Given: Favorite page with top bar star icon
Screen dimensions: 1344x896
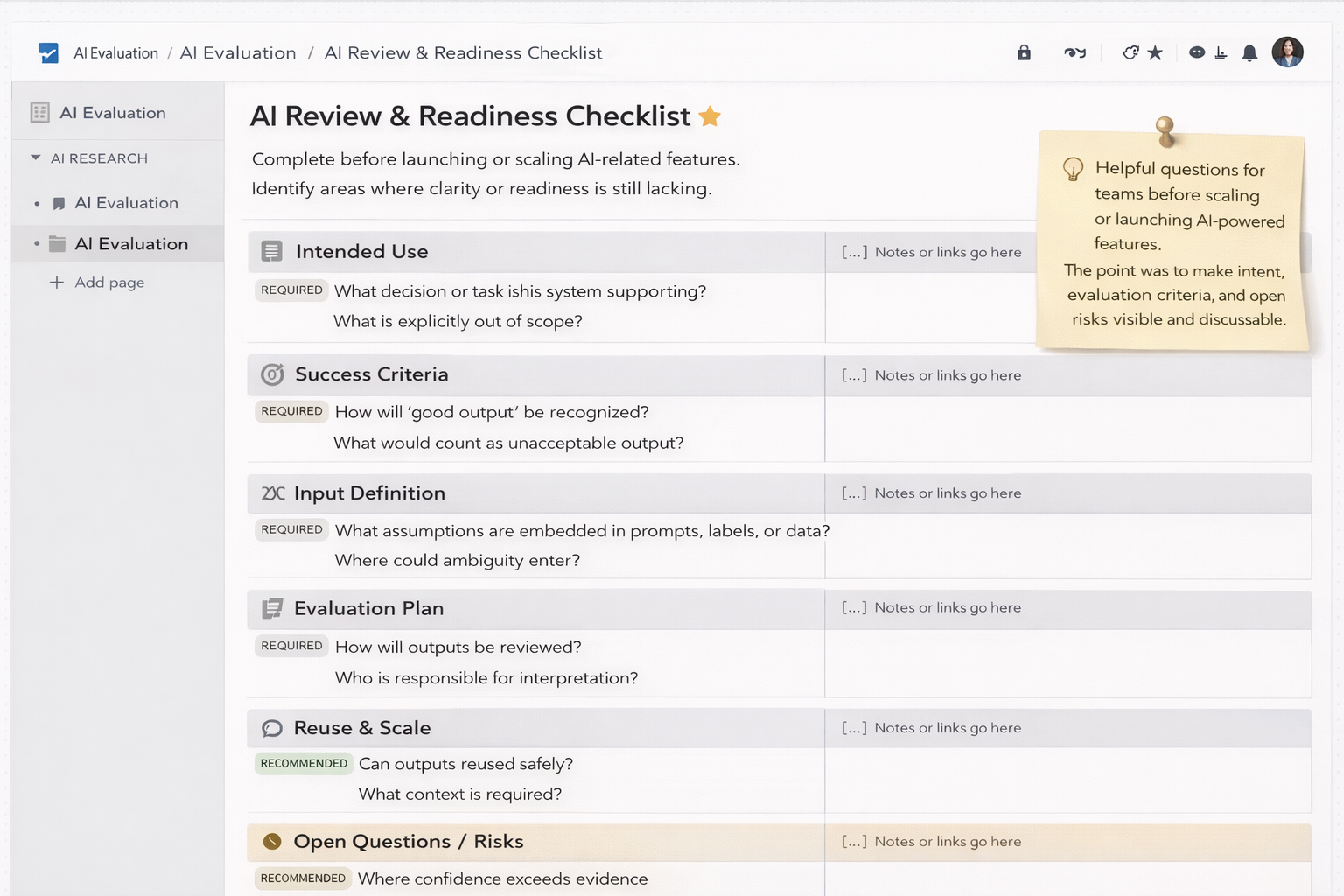Looking at the screenshot, I should pyautogui.click(x=1155, y=52).
